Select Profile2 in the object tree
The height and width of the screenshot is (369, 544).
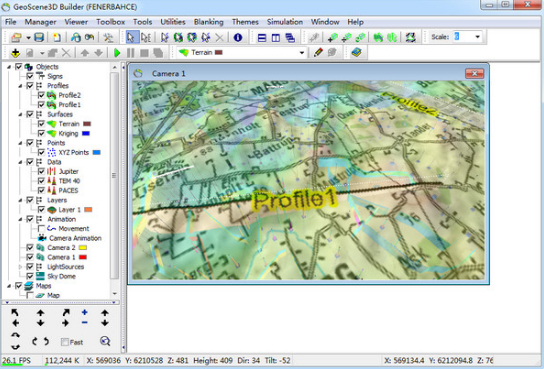point(69,95)
